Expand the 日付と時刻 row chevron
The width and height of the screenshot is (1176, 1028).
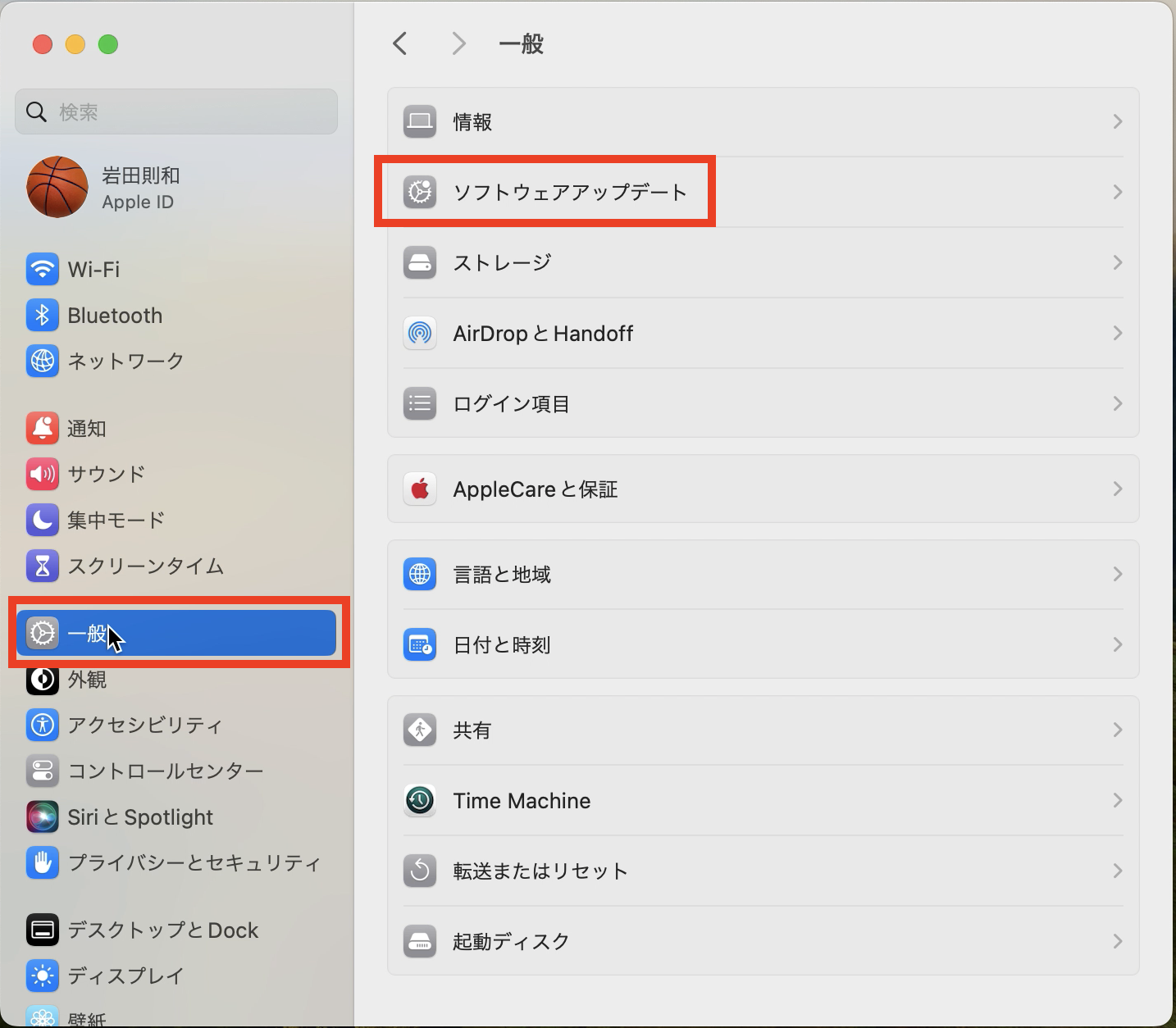pyautogui.click(x=1117, y=644)
